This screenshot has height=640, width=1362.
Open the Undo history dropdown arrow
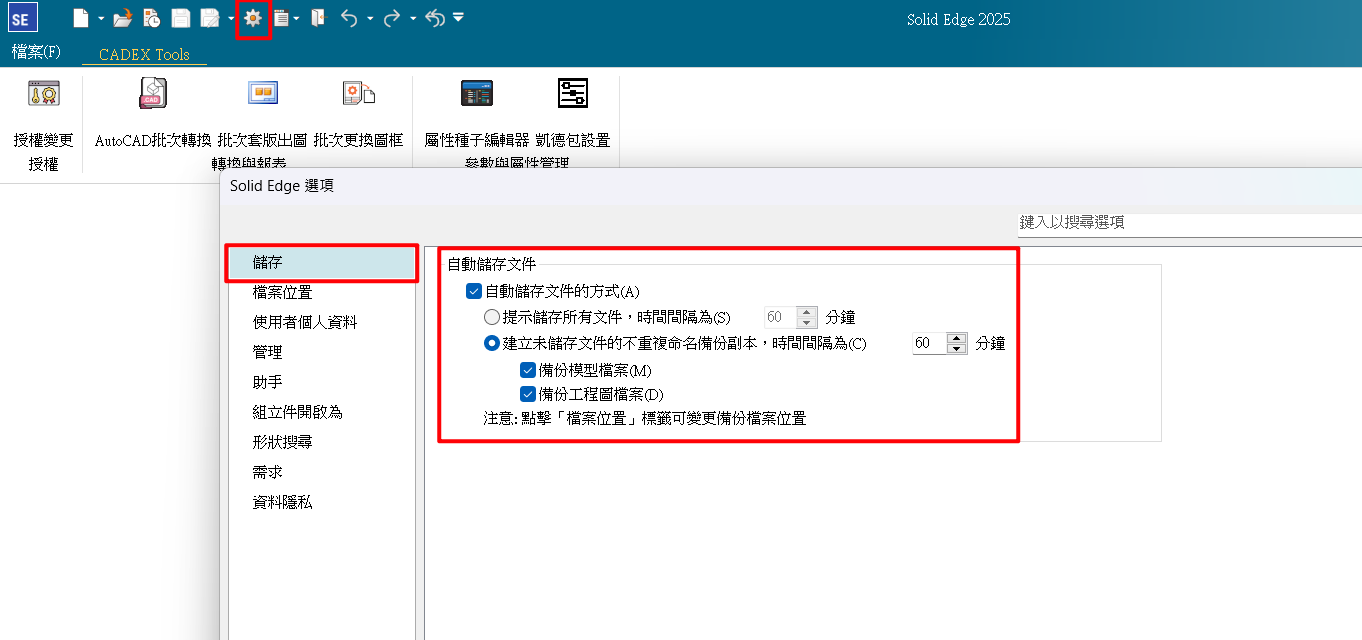(370, 18)
